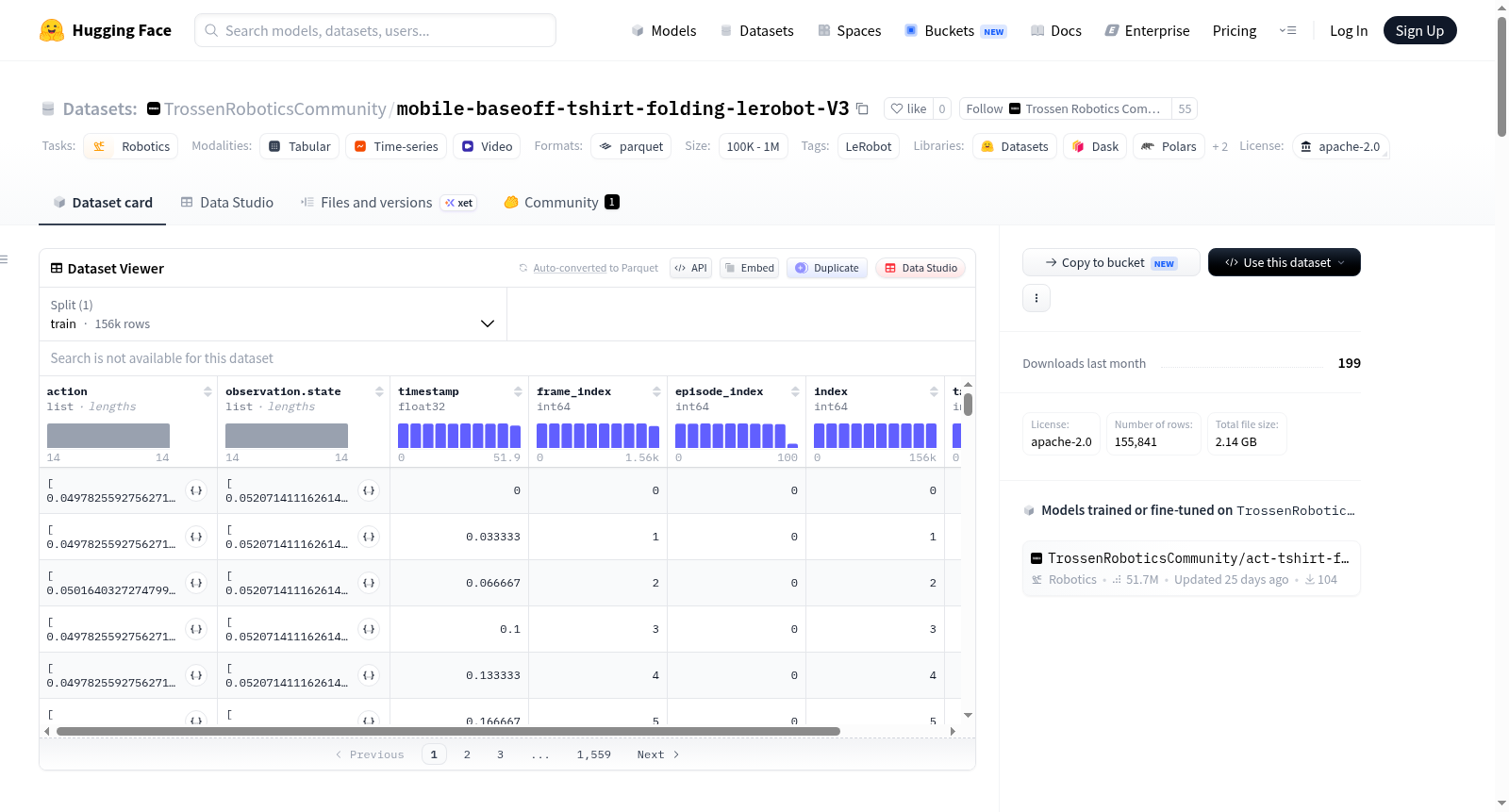Select the Tabular modality tag

[x=299, y=146]
